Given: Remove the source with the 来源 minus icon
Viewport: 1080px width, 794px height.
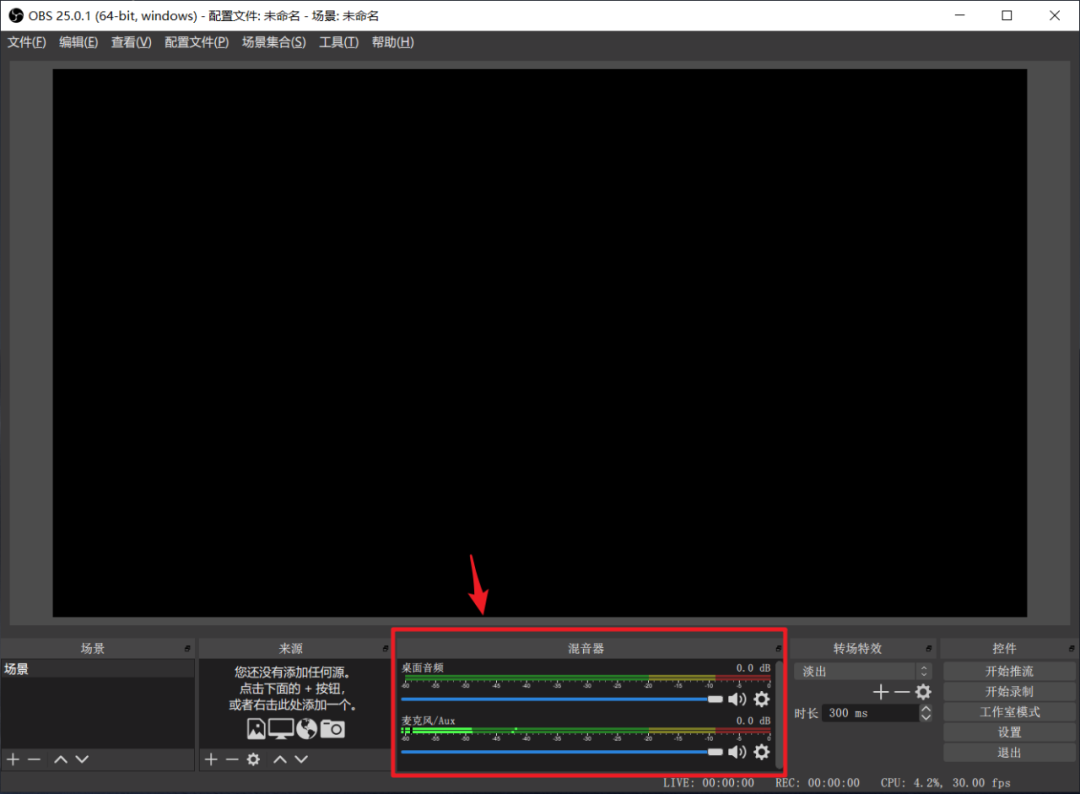Looking at the screenshot, I should pos(232,759).
